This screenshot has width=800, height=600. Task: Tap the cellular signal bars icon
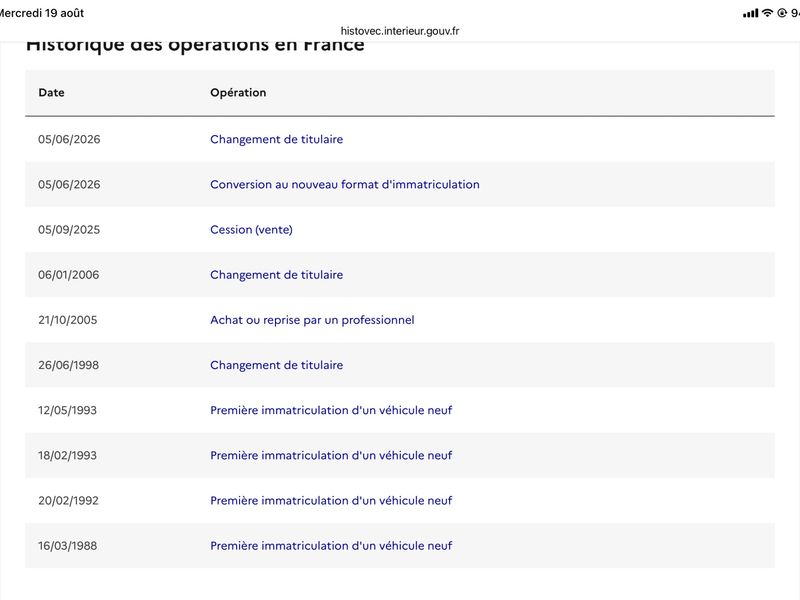(x=751, y=13)
